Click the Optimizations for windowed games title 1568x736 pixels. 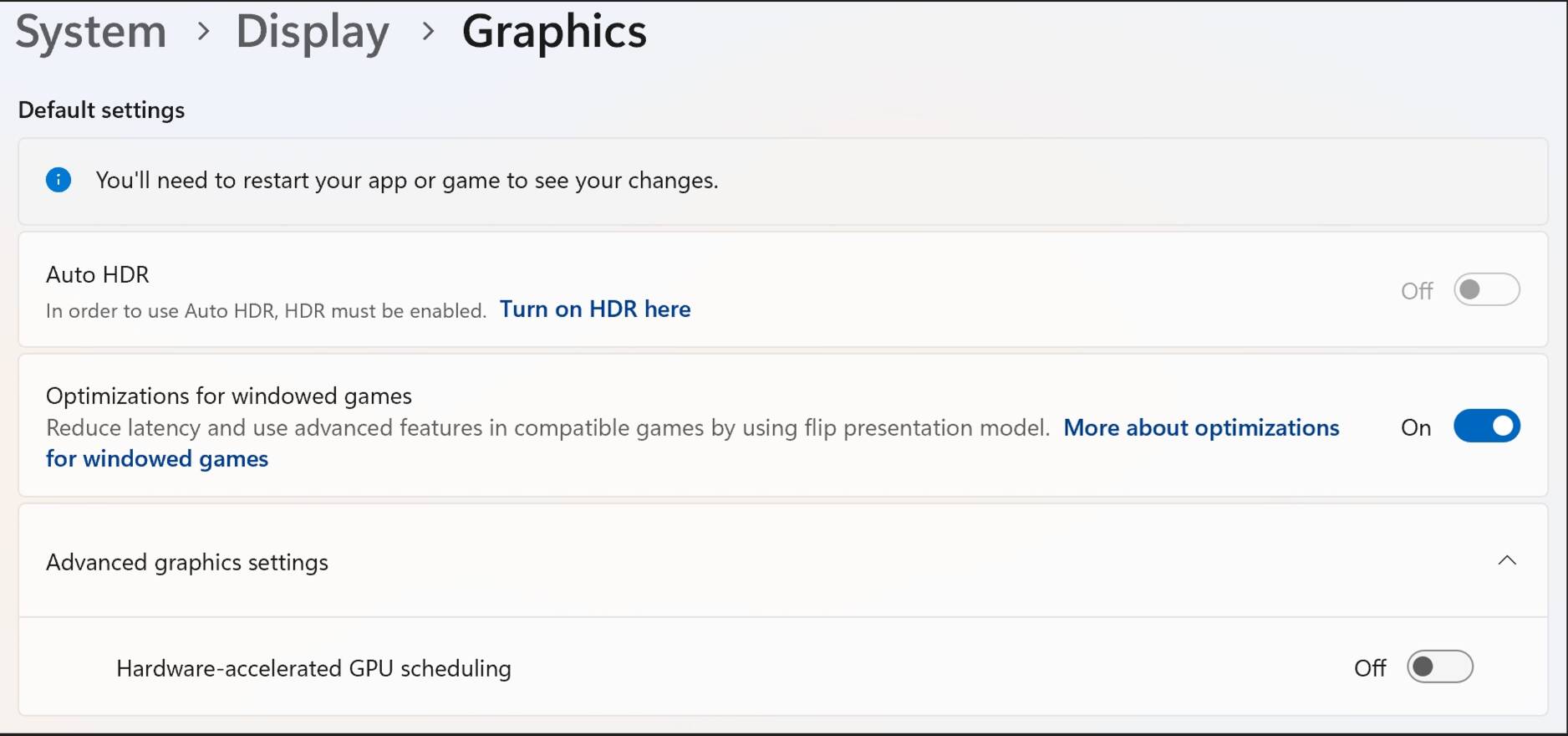pyautogui.click(x=229, y=396)
